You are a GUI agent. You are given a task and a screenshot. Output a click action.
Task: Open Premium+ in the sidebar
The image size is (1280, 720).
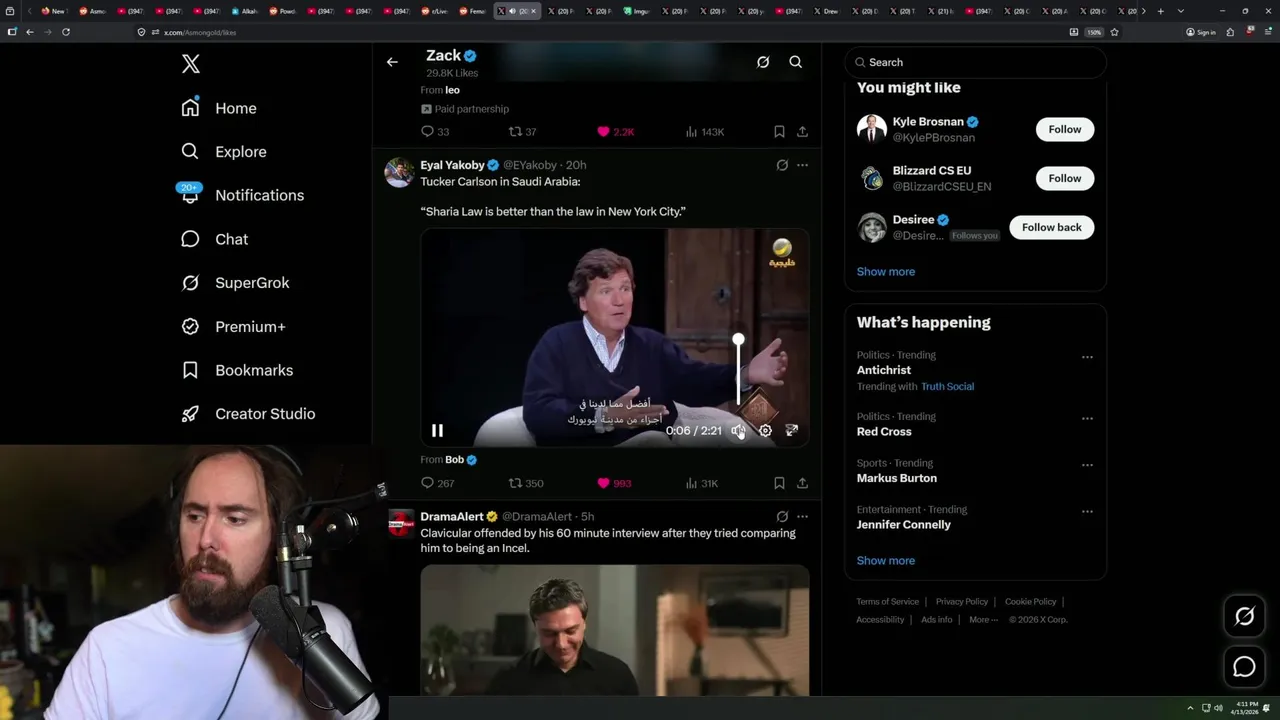click(x=233, y=327)
